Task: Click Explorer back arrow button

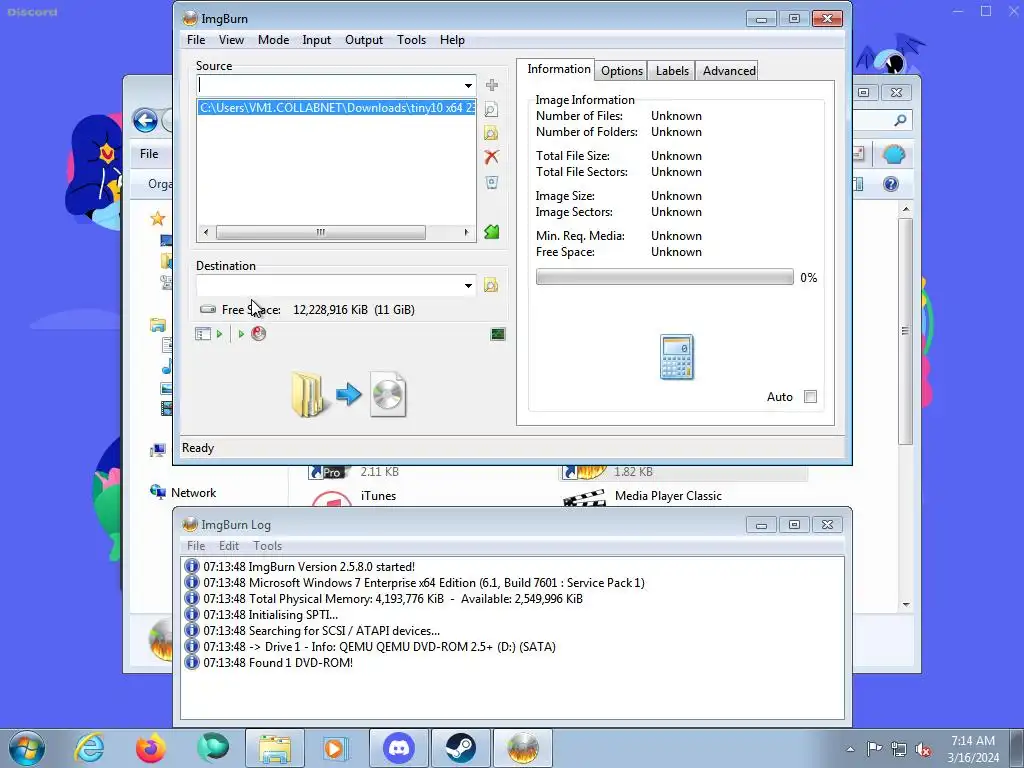Action: click(x=145, y=120)
